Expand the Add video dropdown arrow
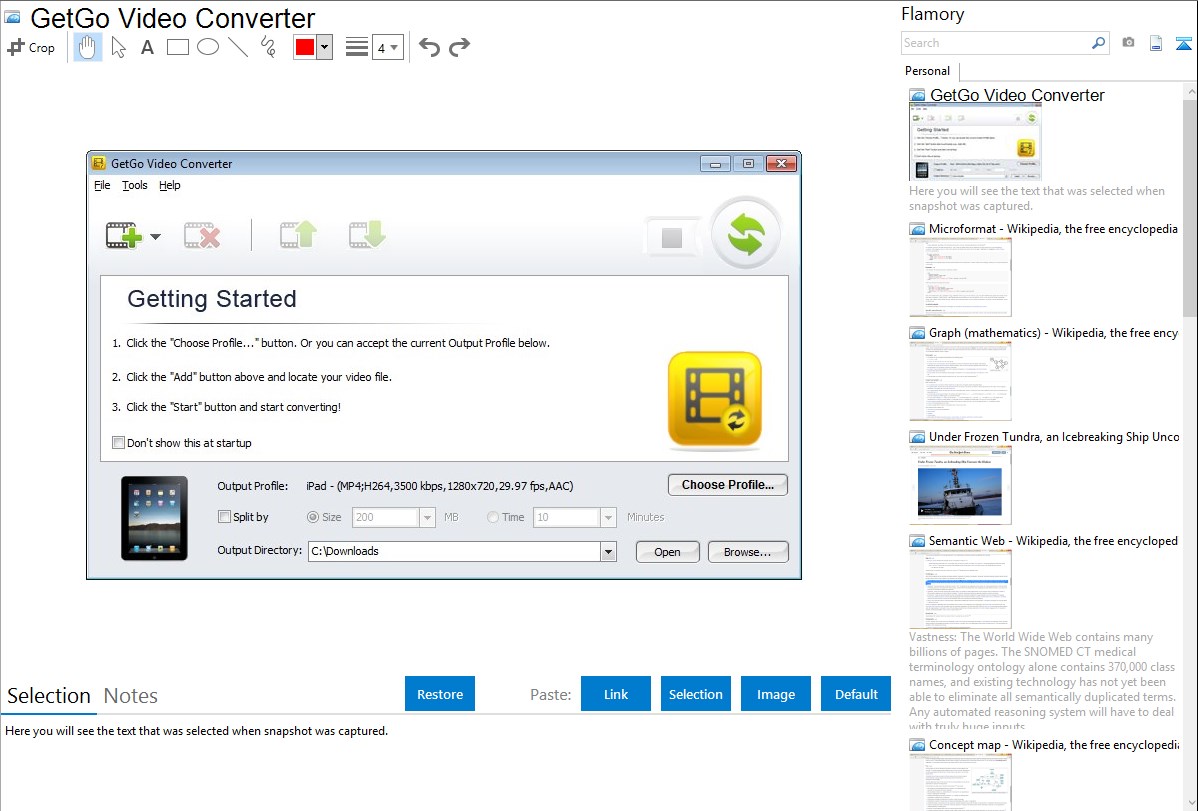 (x=155, y=237)
